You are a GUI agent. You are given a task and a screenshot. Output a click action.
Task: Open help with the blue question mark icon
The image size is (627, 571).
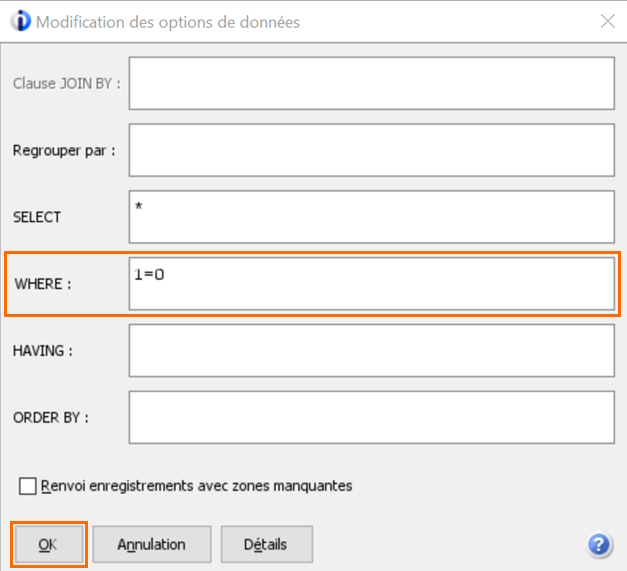click(599, 544)
